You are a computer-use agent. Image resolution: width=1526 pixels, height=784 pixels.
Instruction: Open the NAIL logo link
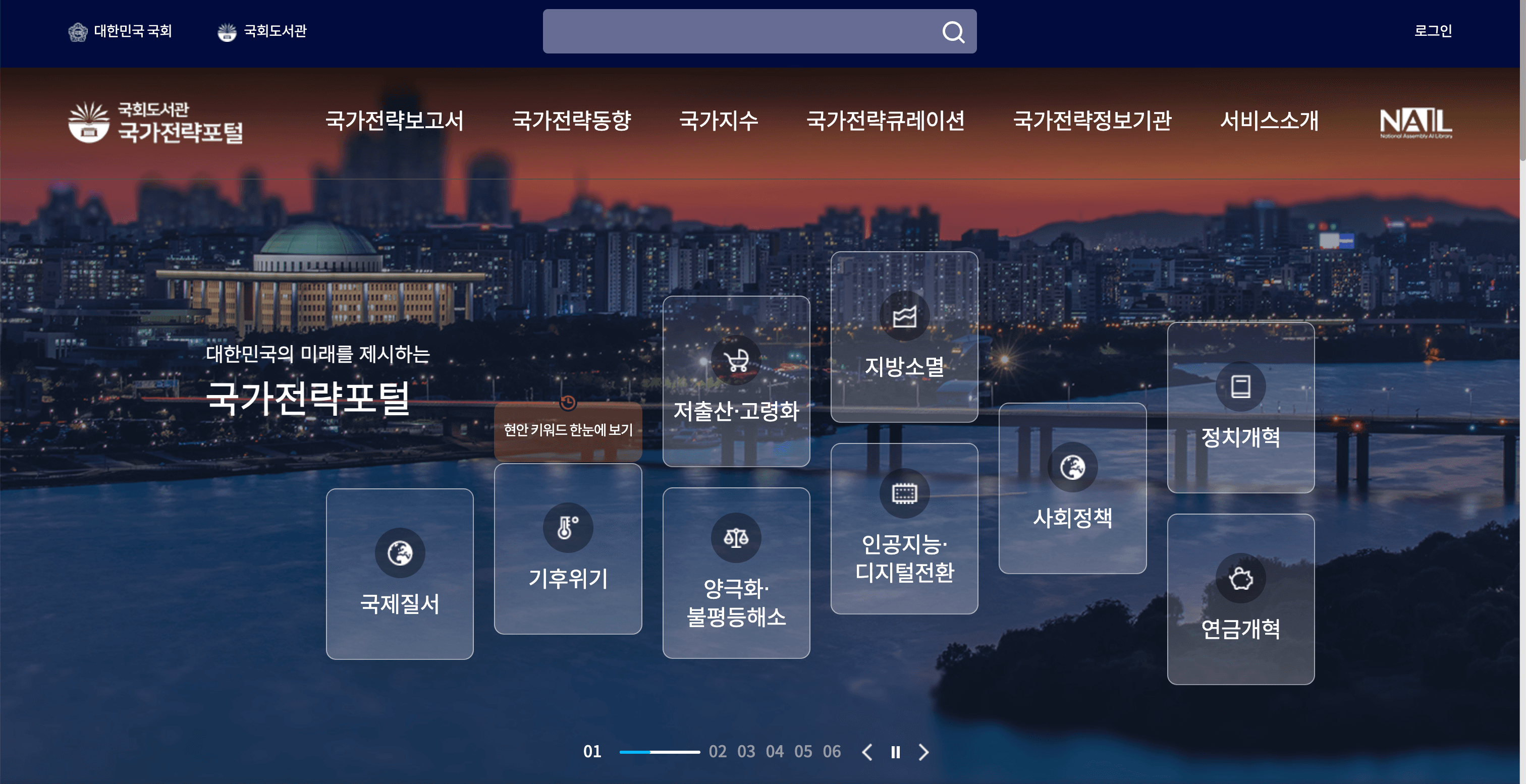(x=1416, y=123)
